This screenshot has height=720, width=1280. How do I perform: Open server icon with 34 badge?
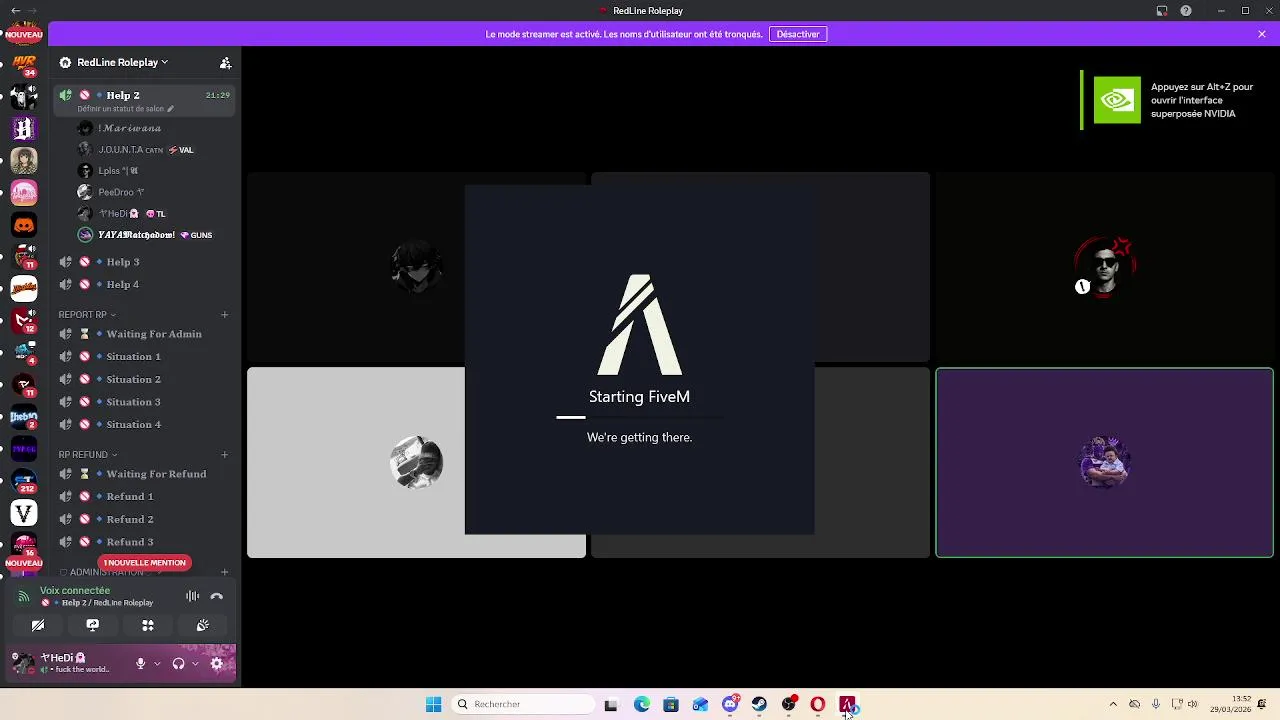pos(24,66)
